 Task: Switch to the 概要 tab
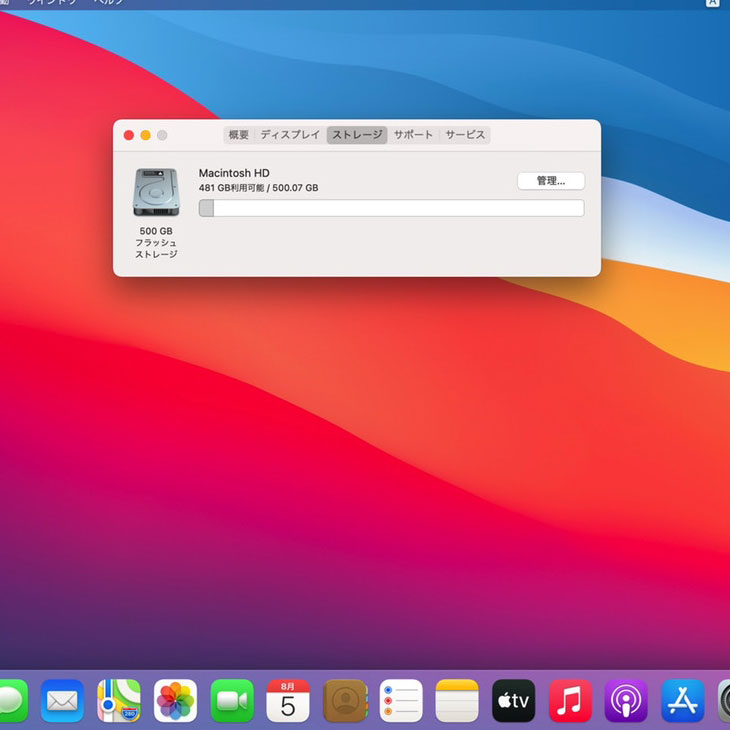(239, 135)
